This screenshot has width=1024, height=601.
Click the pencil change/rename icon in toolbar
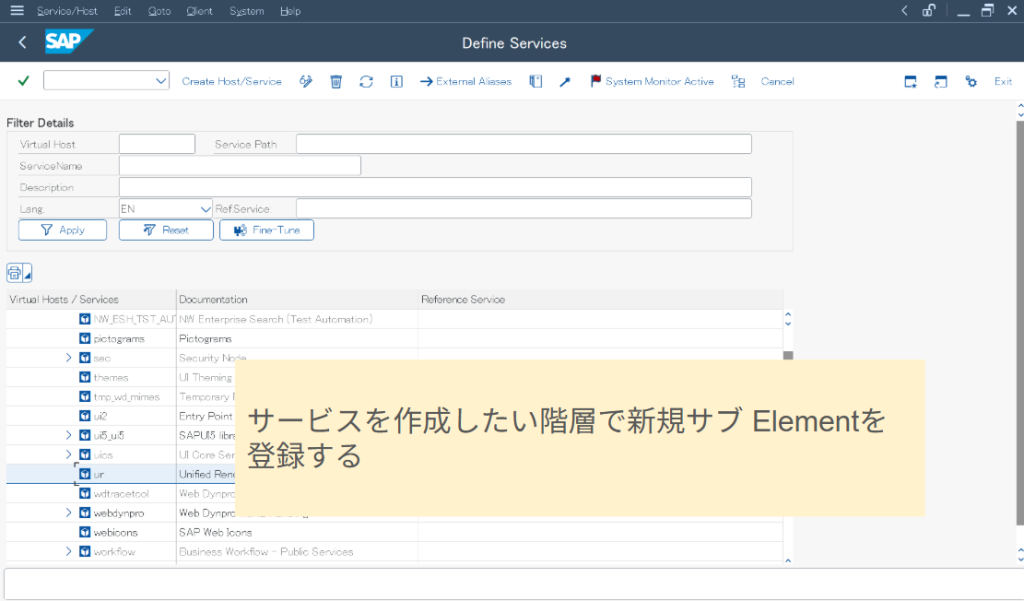coord(306,82)
